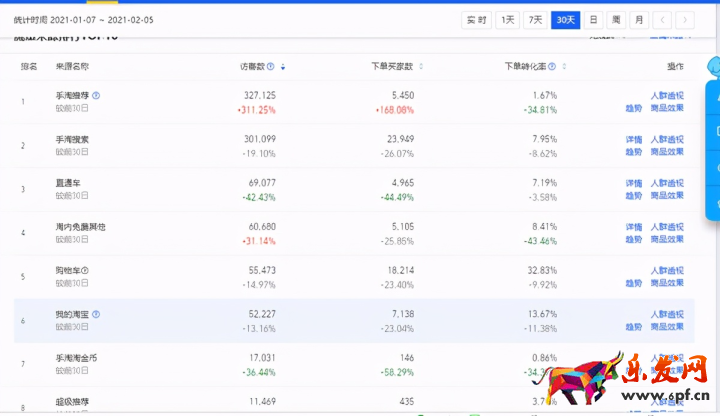Switch time range to 实时
The image size is (720, 416).
coord(476,20)
